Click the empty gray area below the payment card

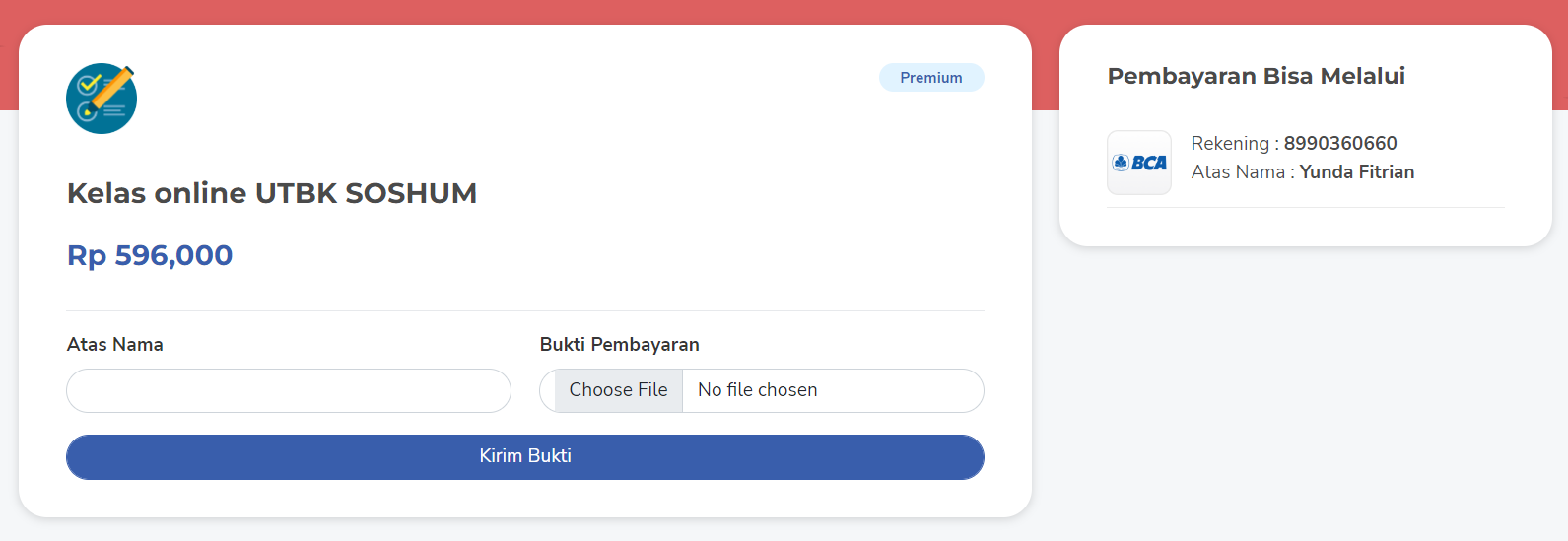[x=1306, y=394]
